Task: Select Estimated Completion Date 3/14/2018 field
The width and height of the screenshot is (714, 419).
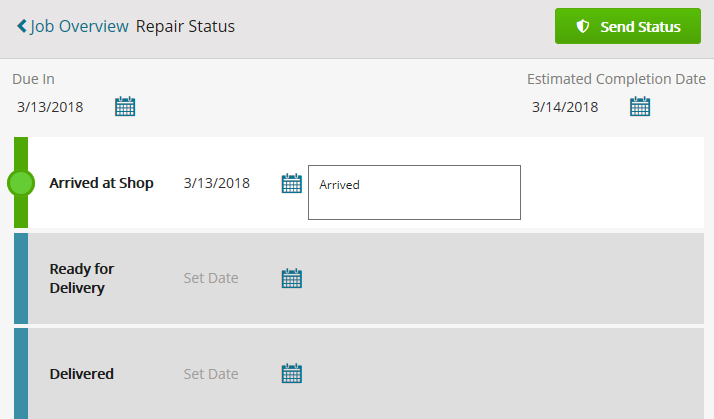Action: pyautogui.click(x=565, y=107)
